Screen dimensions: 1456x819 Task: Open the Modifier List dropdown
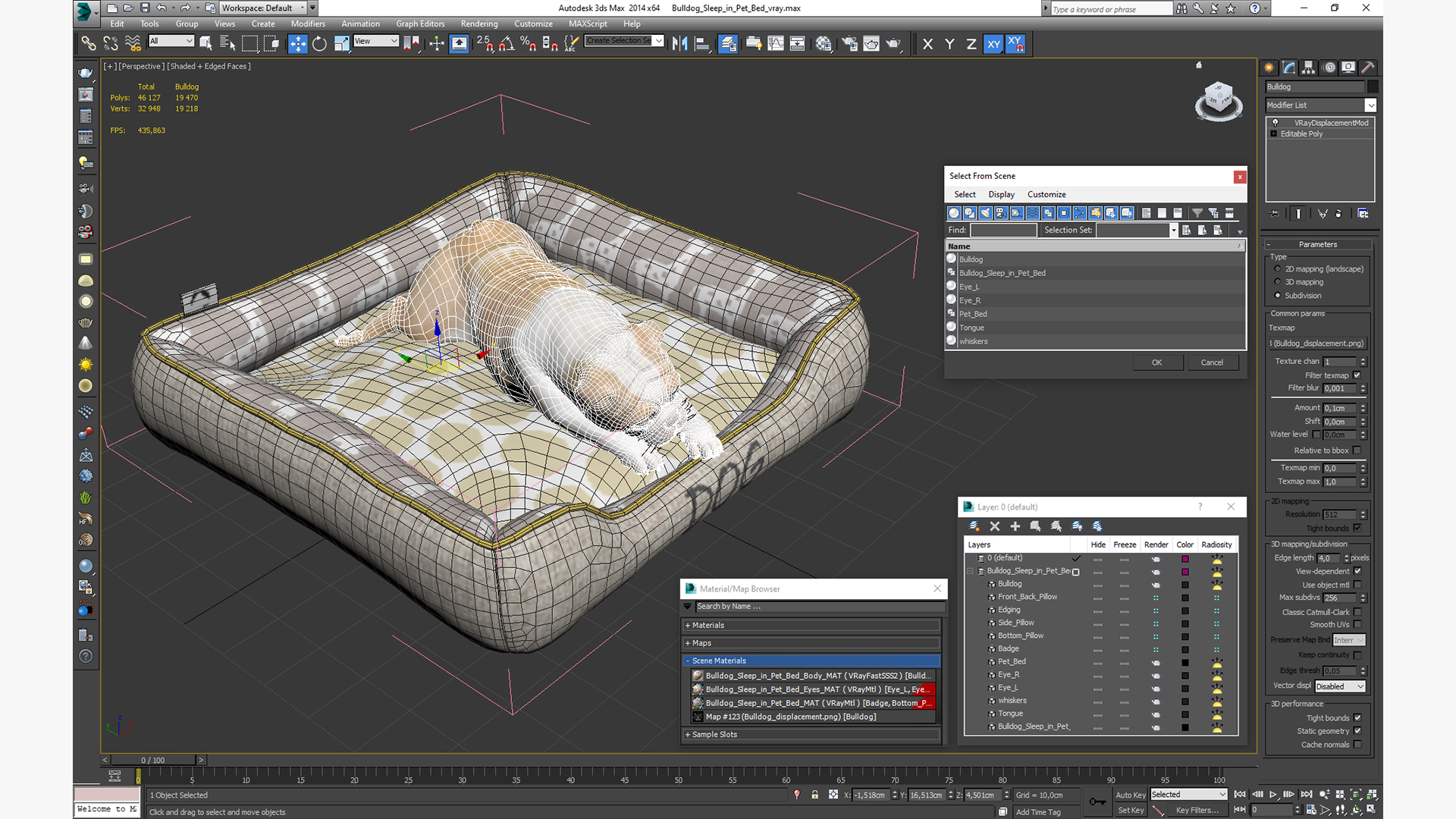[1370, 105]
